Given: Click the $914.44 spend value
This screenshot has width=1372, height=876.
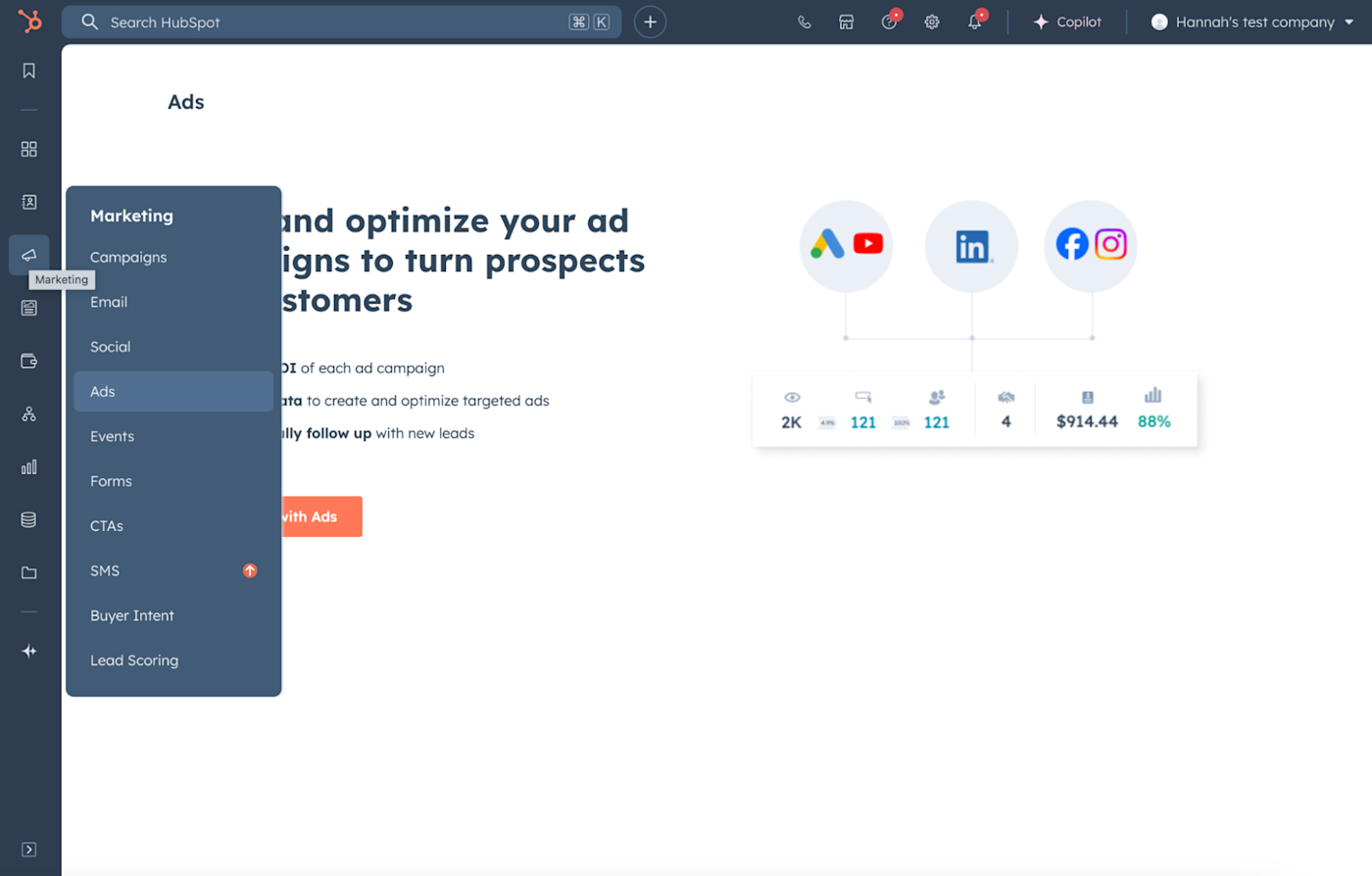Looking at the screenshot, I should click(x=1087, y=421).
